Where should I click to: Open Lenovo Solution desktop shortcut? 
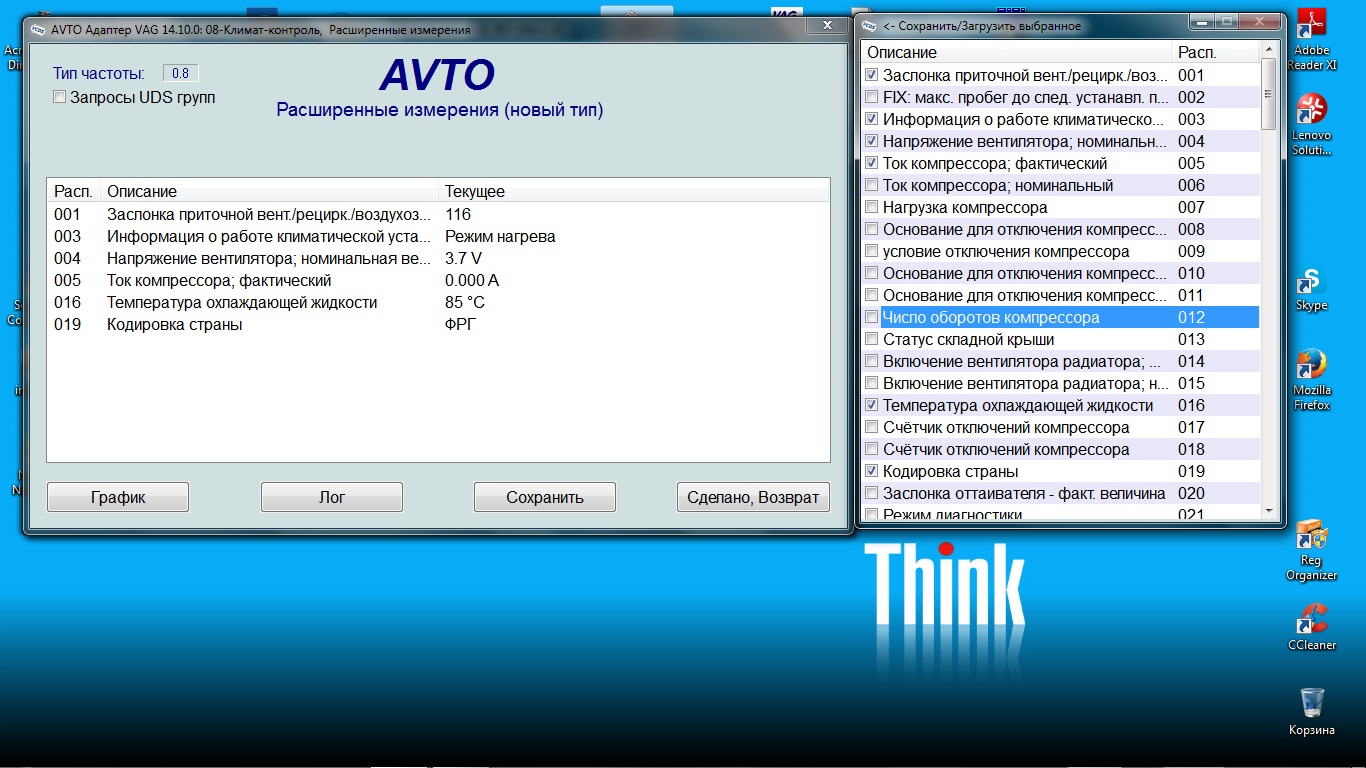[x=1311, y=110]
